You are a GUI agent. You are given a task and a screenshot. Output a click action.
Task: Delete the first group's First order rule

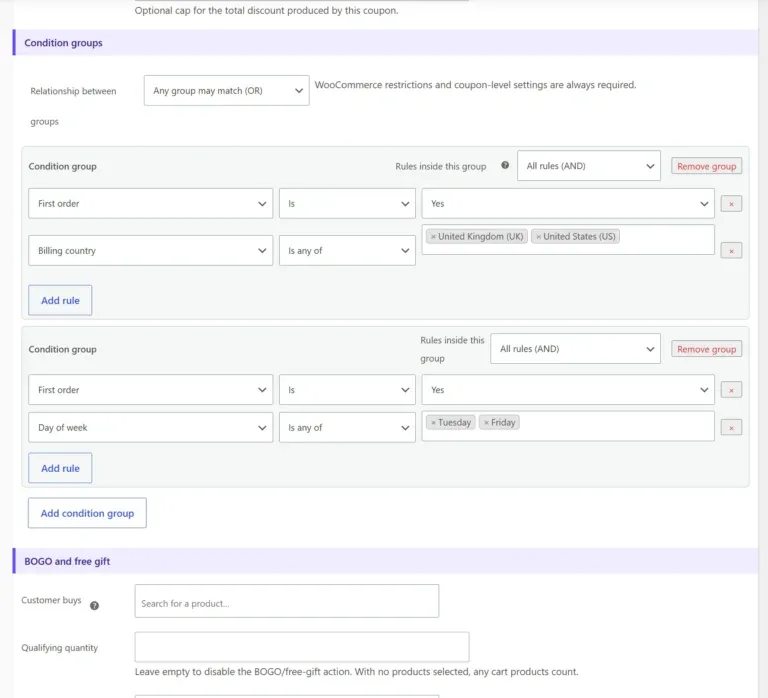731,204
